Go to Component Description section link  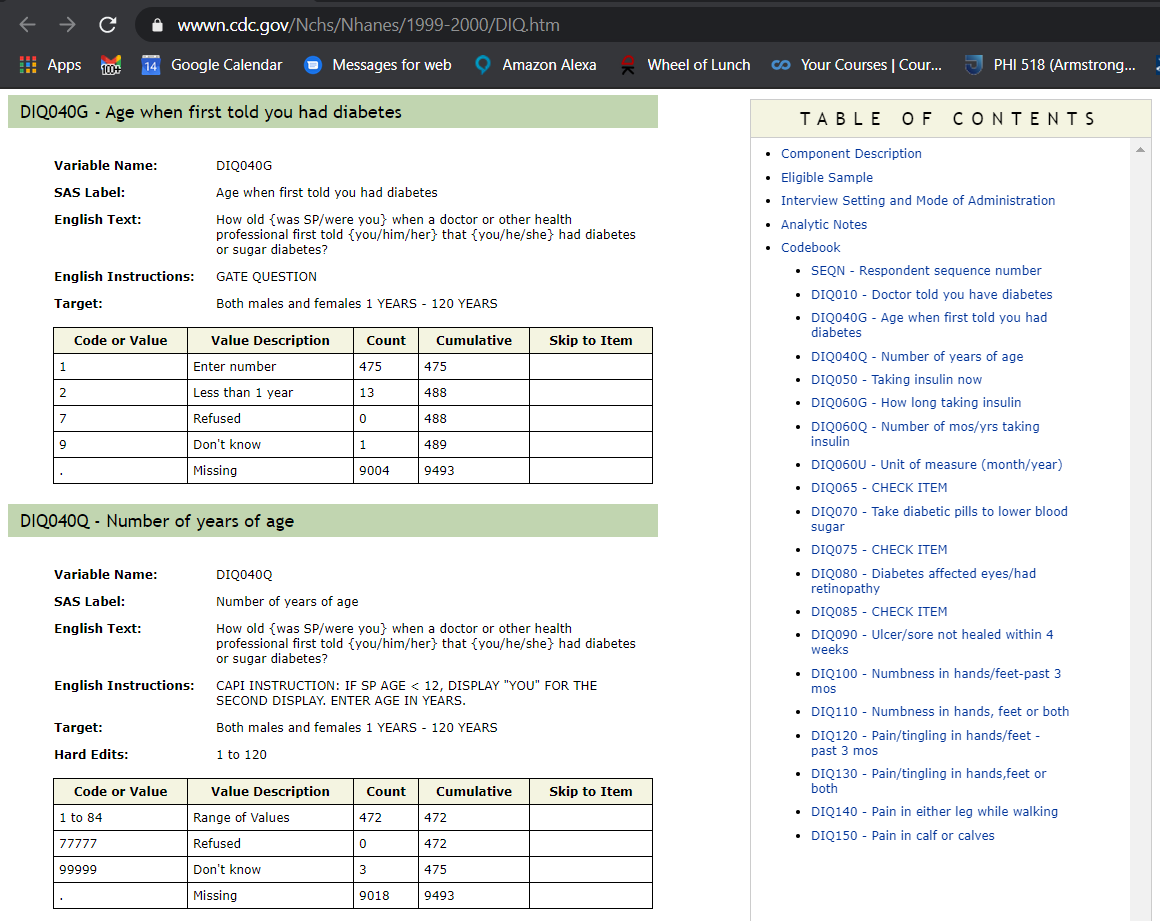[851, 154]
